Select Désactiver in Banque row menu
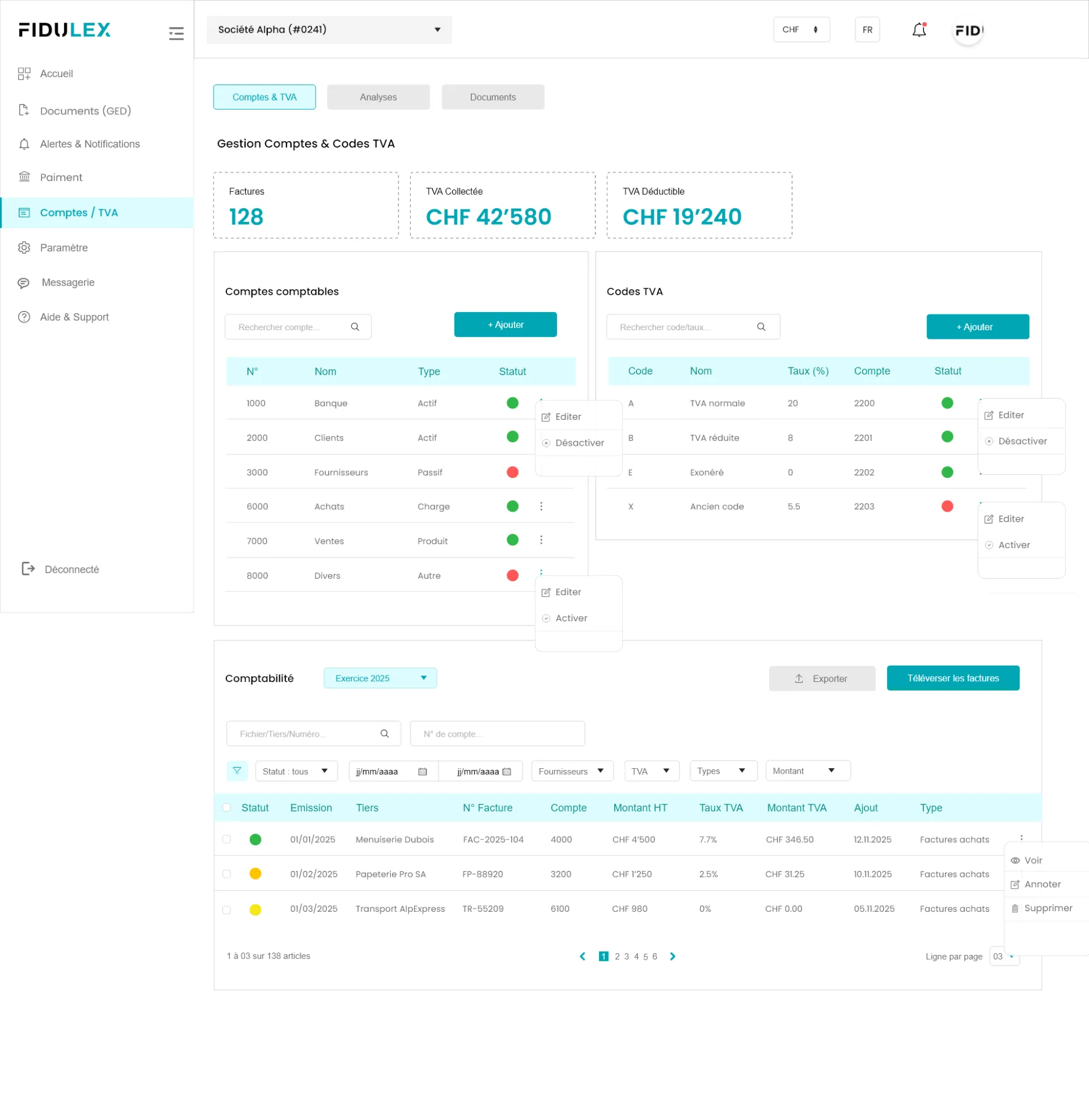Viewport: 1089px width, 1120px height. click(x=579, y=443)
